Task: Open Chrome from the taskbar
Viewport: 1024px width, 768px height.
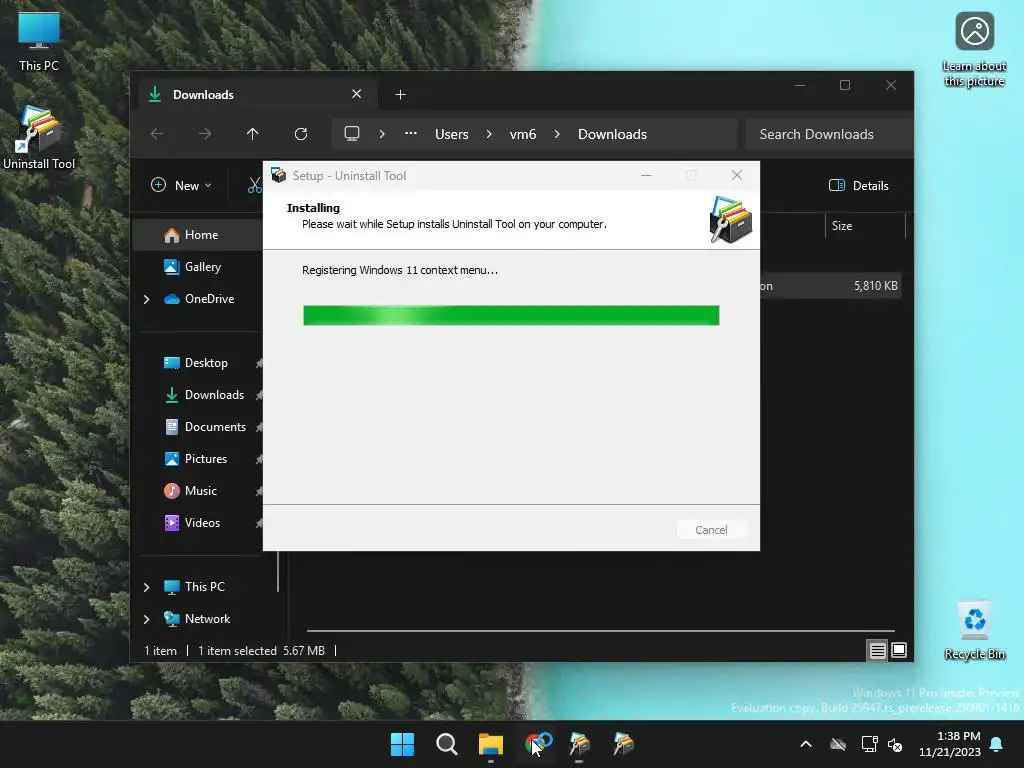Action: pyautogui.click(x=537, y=744)
